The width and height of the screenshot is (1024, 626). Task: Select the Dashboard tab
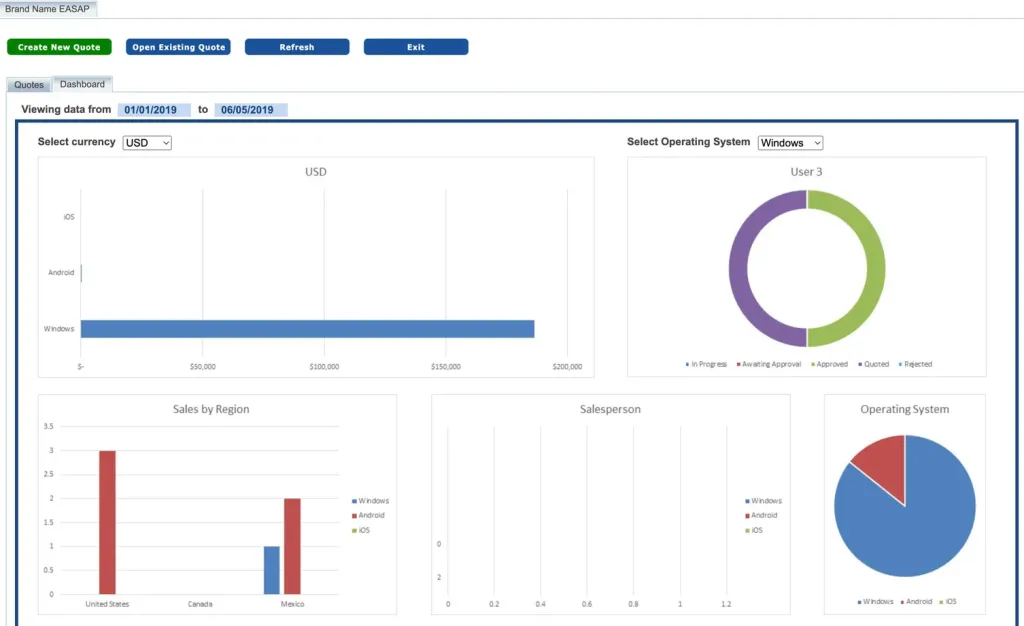pos(82,84)
